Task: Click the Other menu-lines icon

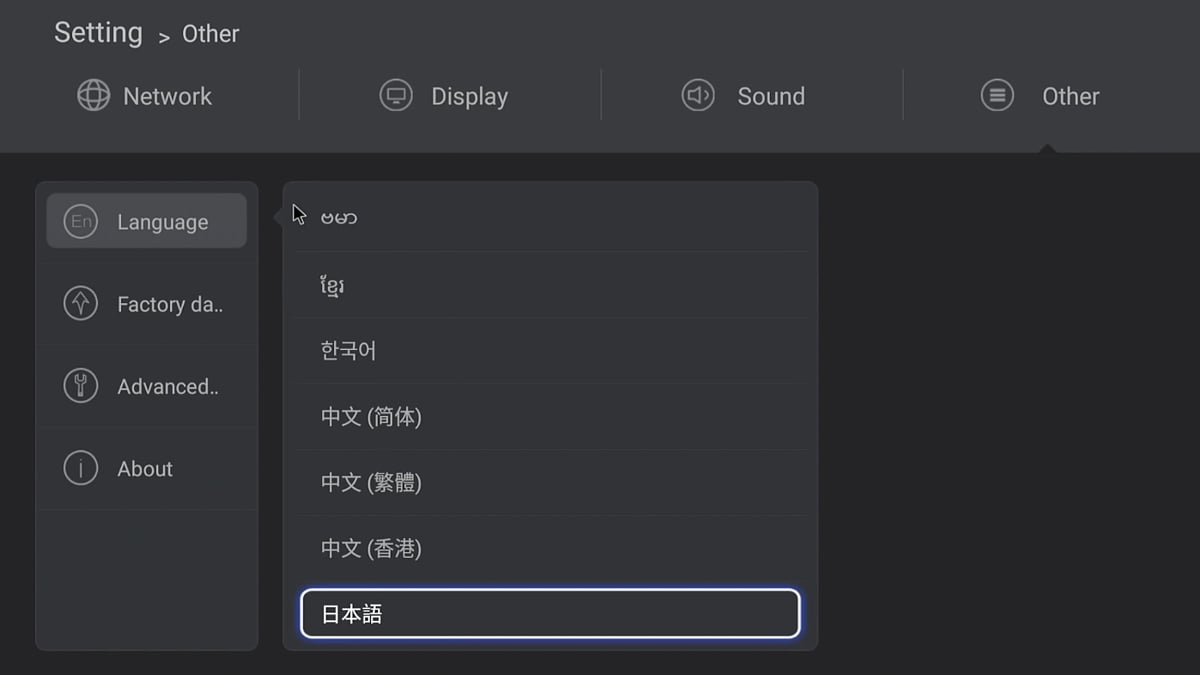Action: coord(997,95)
